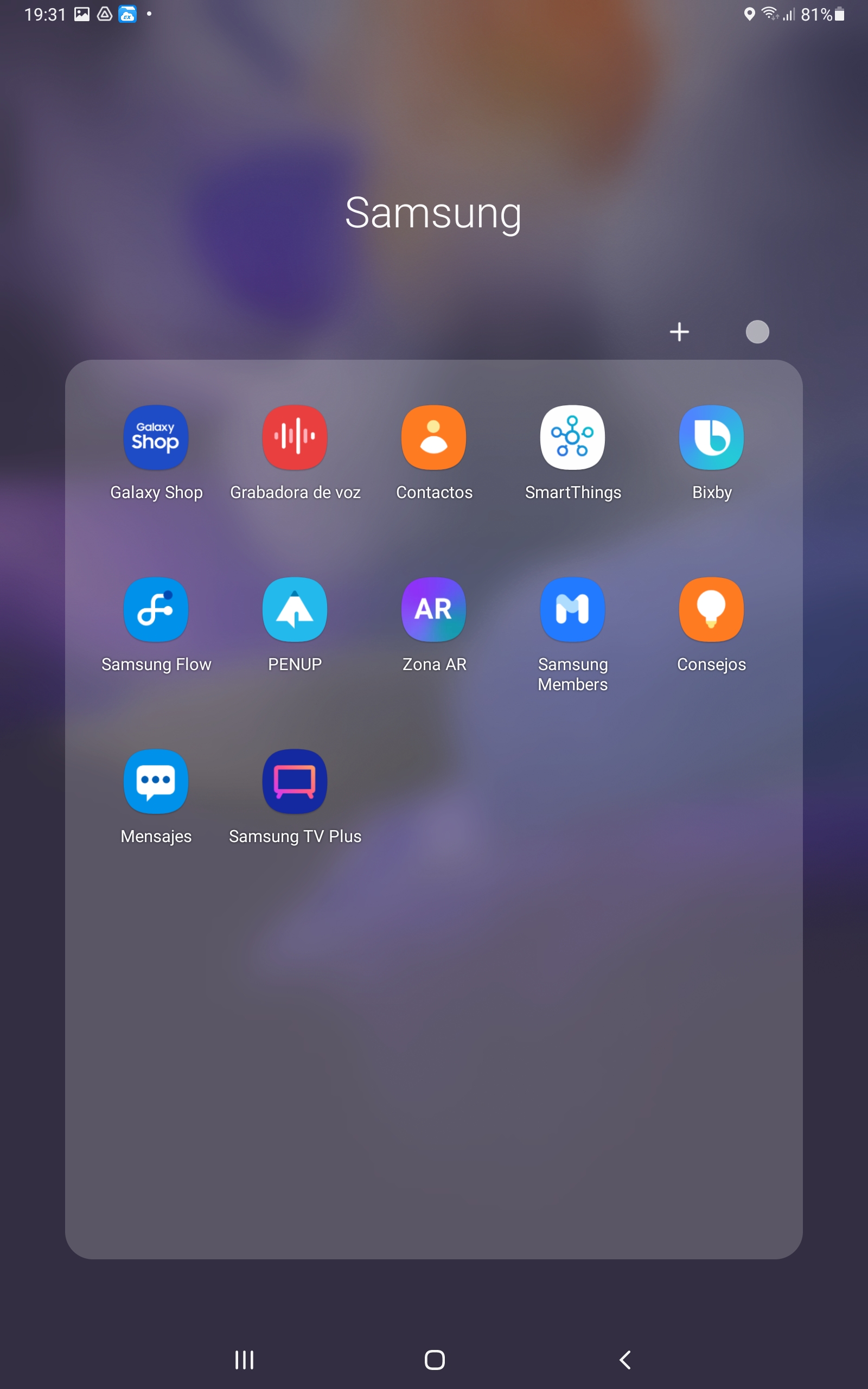Tap the Google Drive notification icon
The height and width of the screenshot is (1389, 868).
[105, 14]
